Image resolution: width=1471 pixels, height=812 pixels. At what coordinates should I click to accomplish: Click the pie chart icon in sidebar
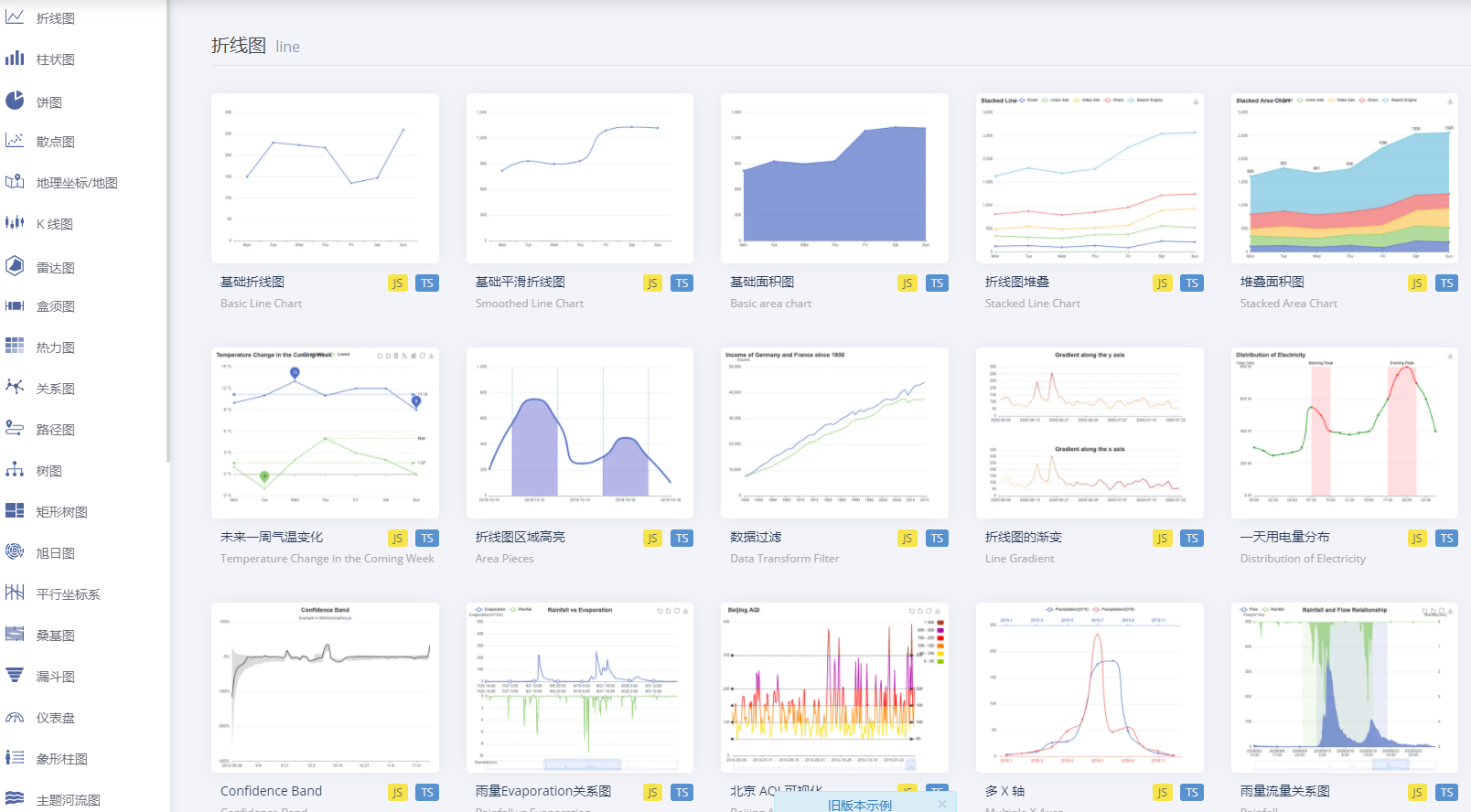pyautogui.click(x=15, y=101)
